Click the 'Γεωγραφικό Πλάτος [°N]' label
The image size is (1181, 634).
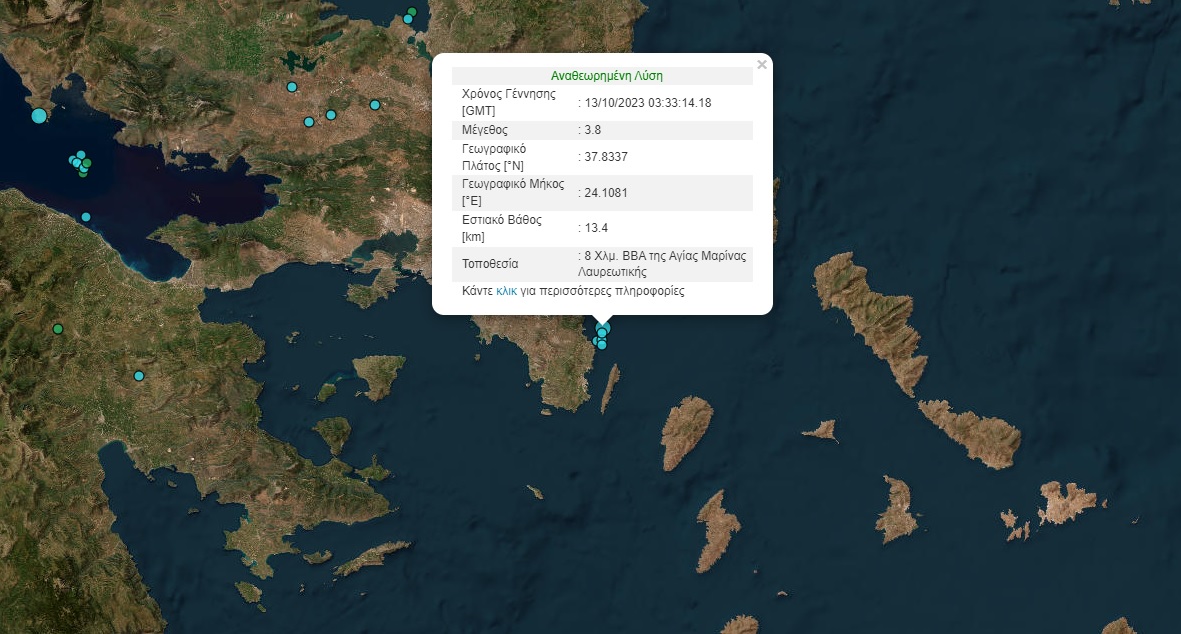494,157
